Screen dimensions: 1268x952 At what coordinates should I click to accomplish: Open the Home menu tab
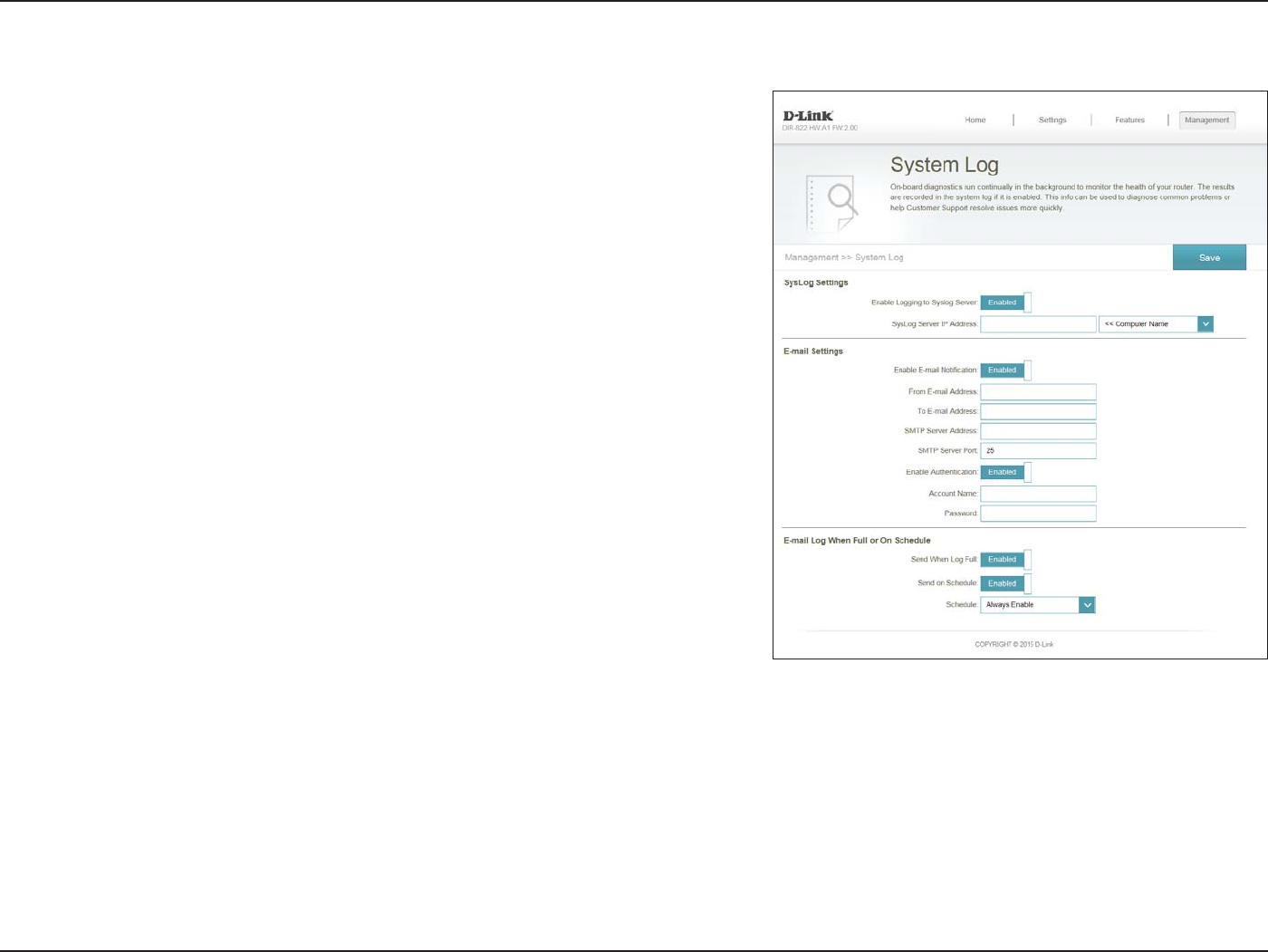point(975,120)
